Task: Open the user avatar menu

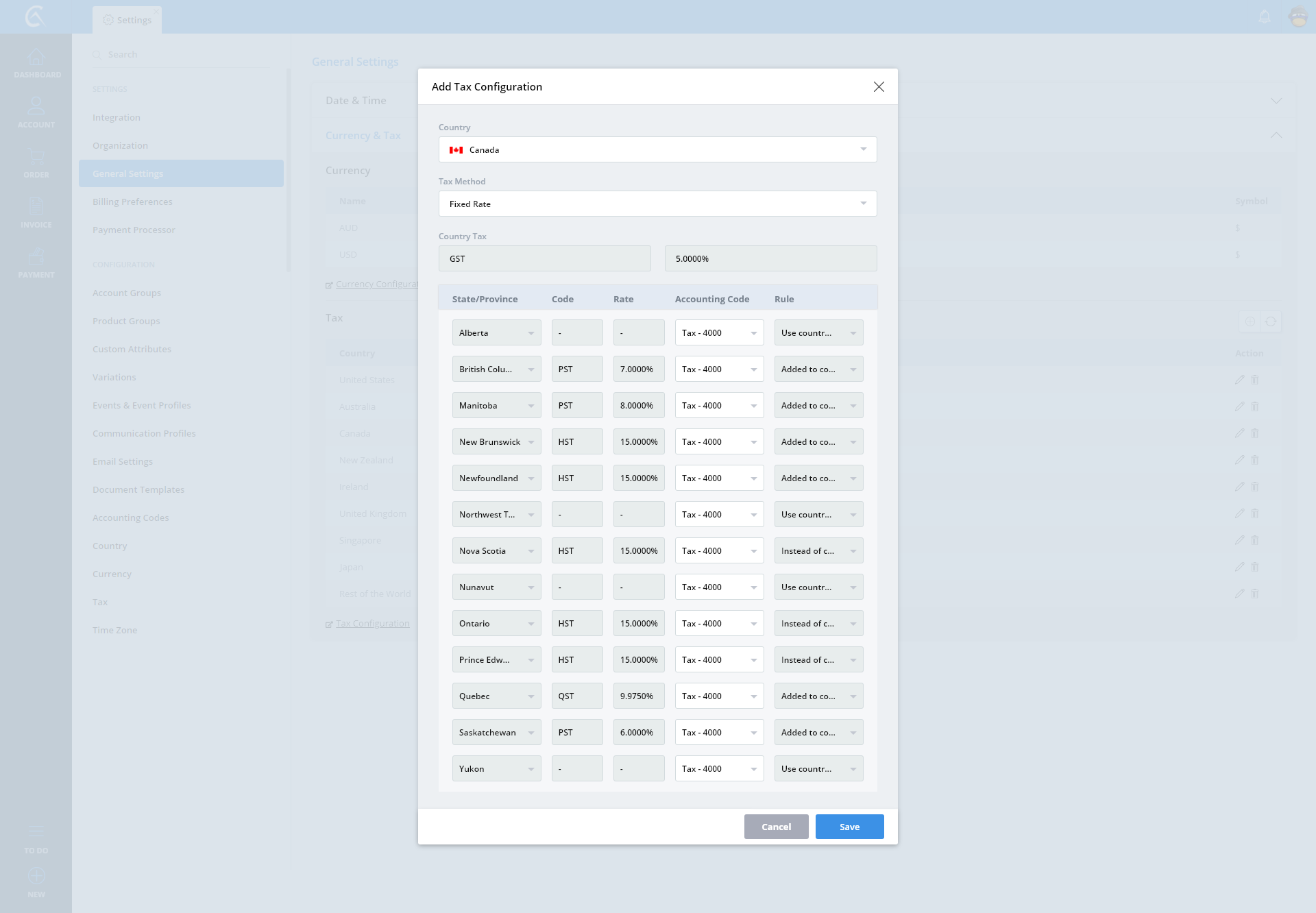Action: [1298, 16]
